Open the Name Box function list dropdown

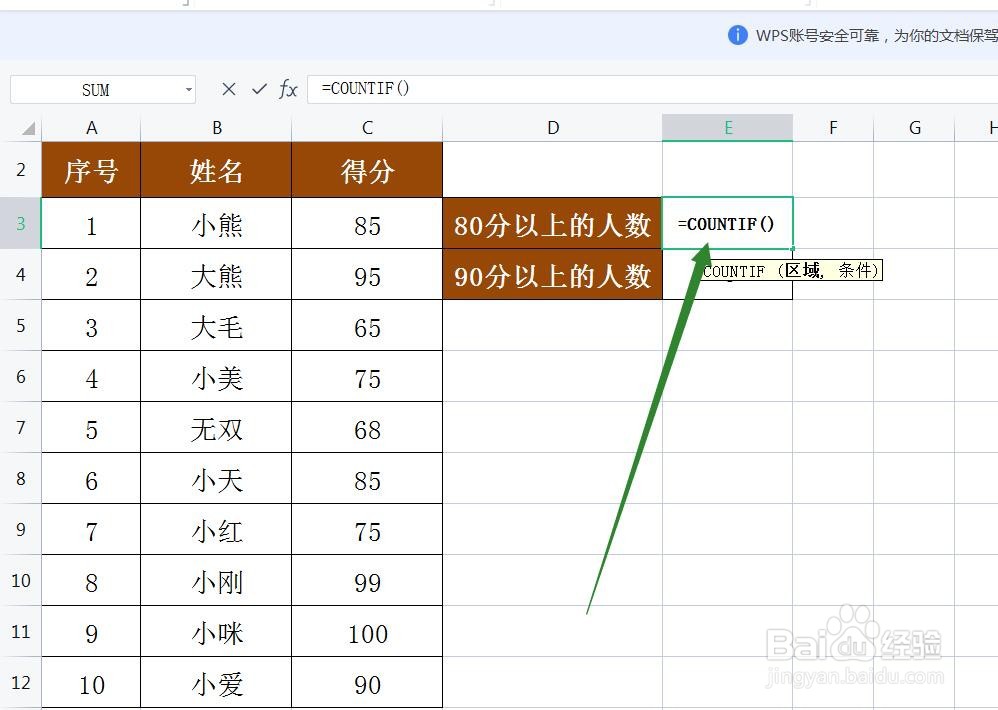pyautogui.click(x=189, y=89)
